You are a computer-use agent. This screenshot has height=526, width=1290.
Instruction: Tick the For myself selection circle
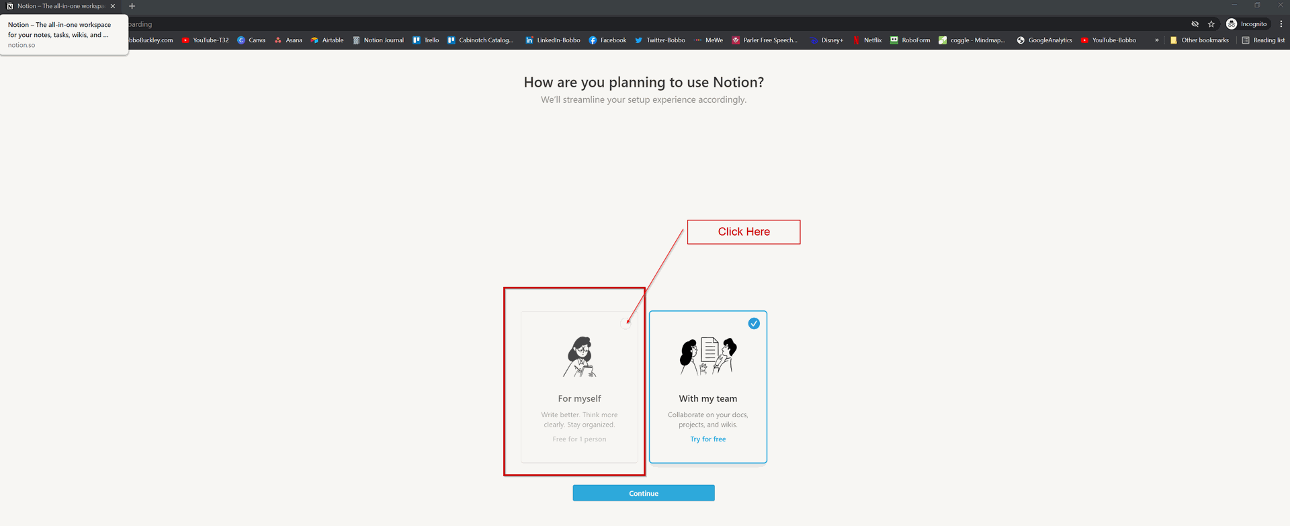pos(626,323)
